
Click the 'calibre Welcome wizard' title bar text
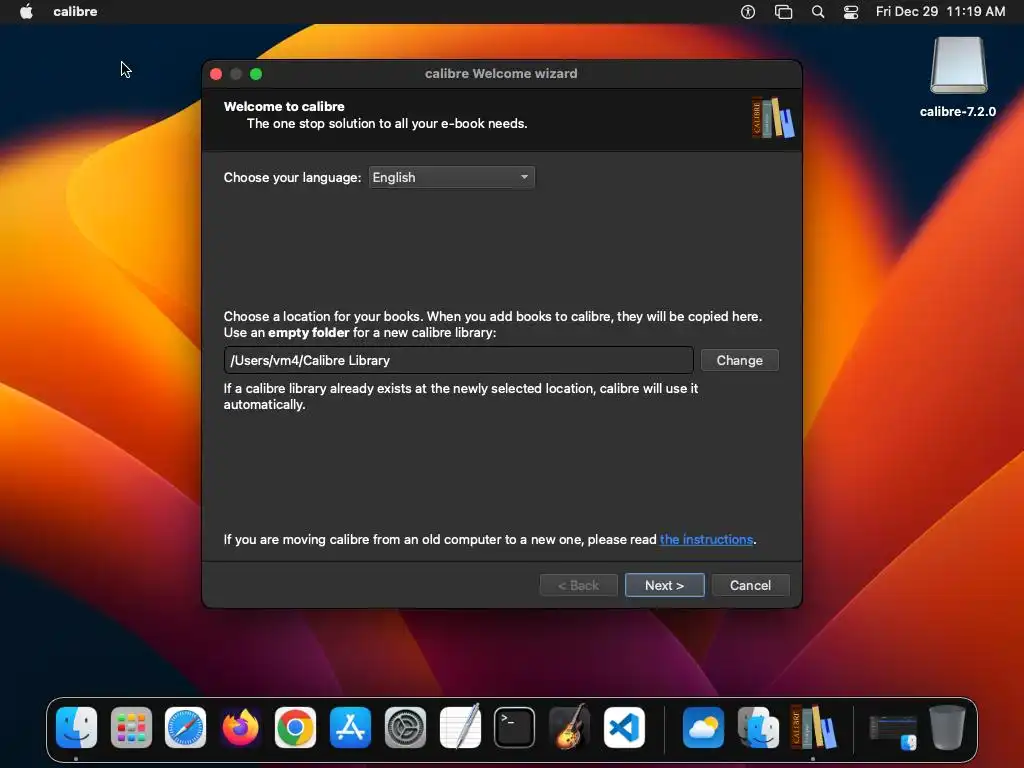click(x=501, y=74)
